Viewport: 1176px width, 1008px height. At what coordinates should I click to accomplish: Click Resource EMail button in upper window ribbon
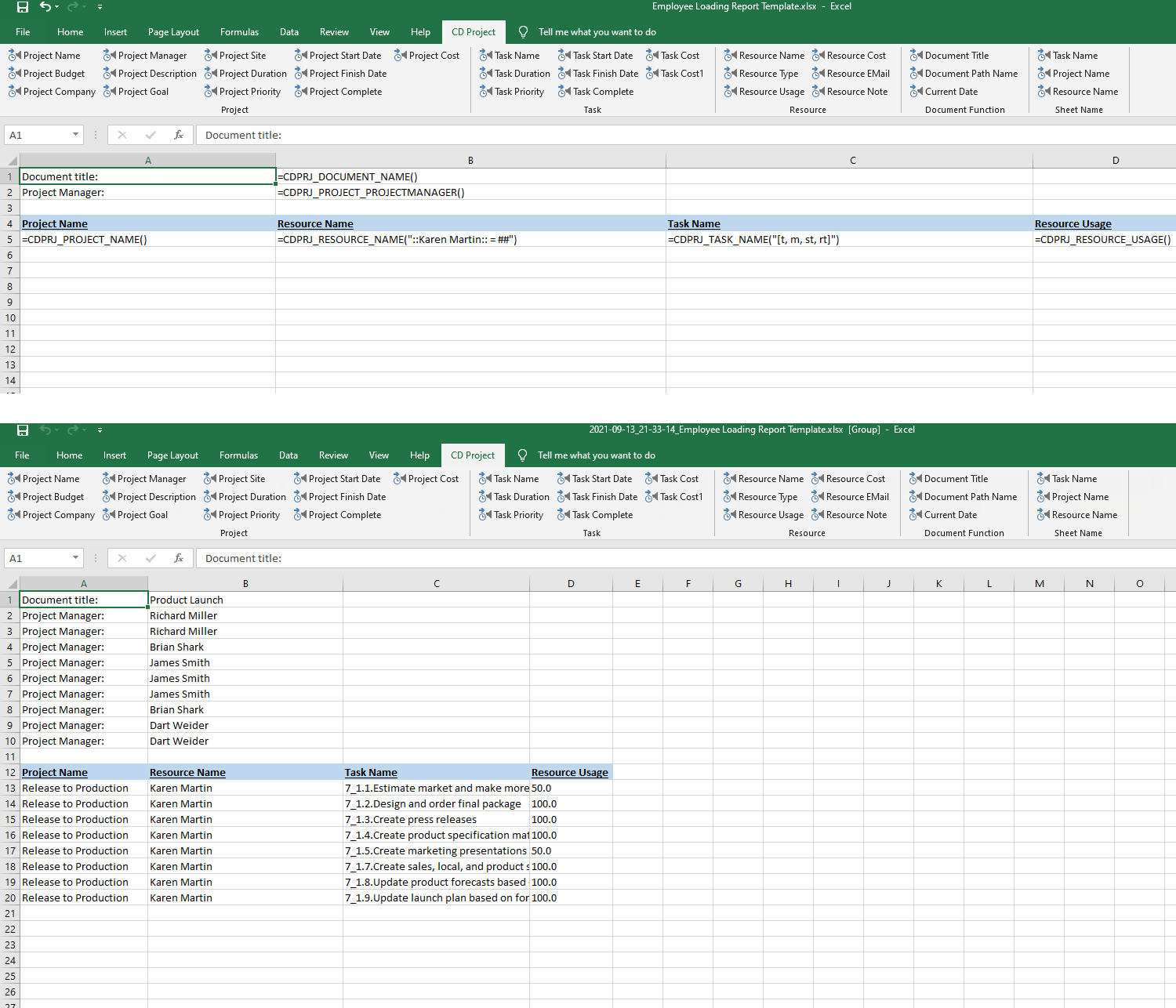[851, 74]
